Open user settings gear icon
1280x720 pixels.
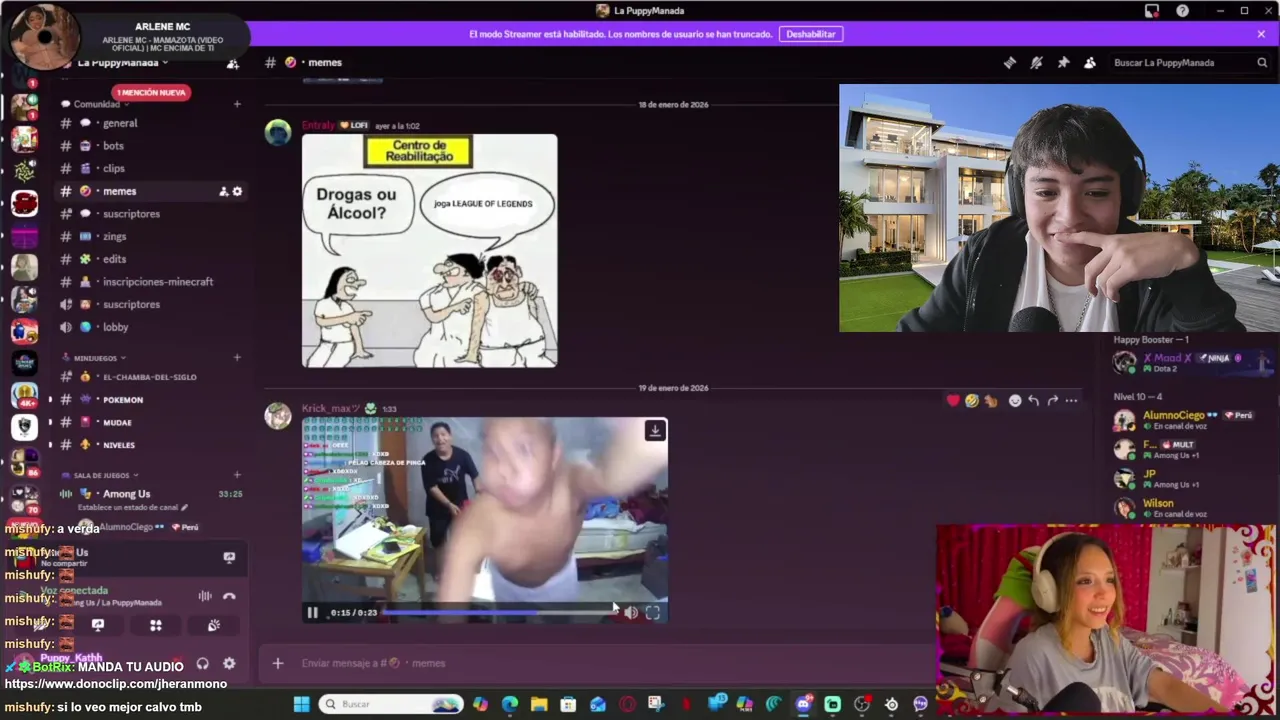(x=229, y=663)
